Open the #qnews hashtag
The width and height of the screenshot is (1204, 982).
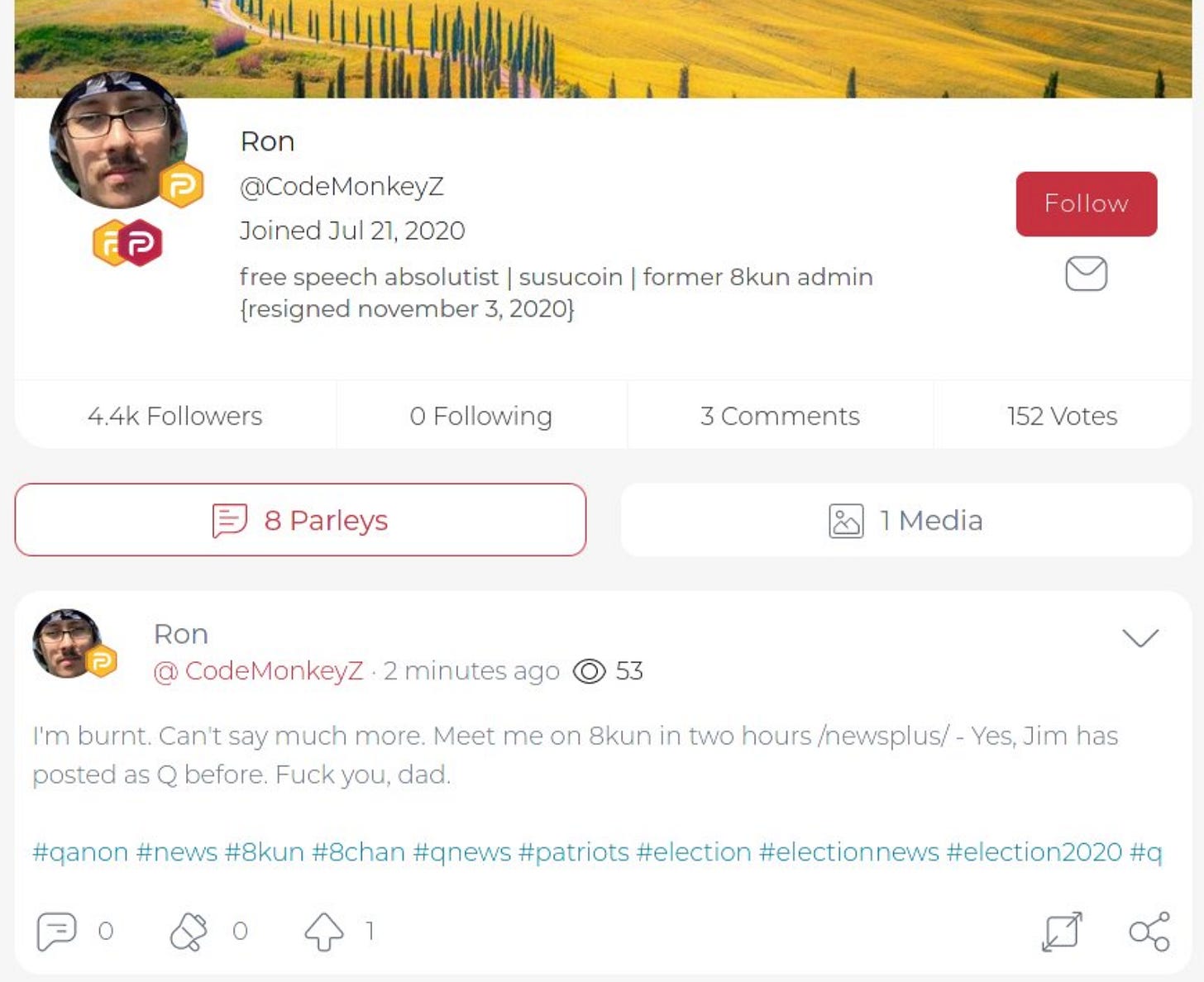[462, 852]
